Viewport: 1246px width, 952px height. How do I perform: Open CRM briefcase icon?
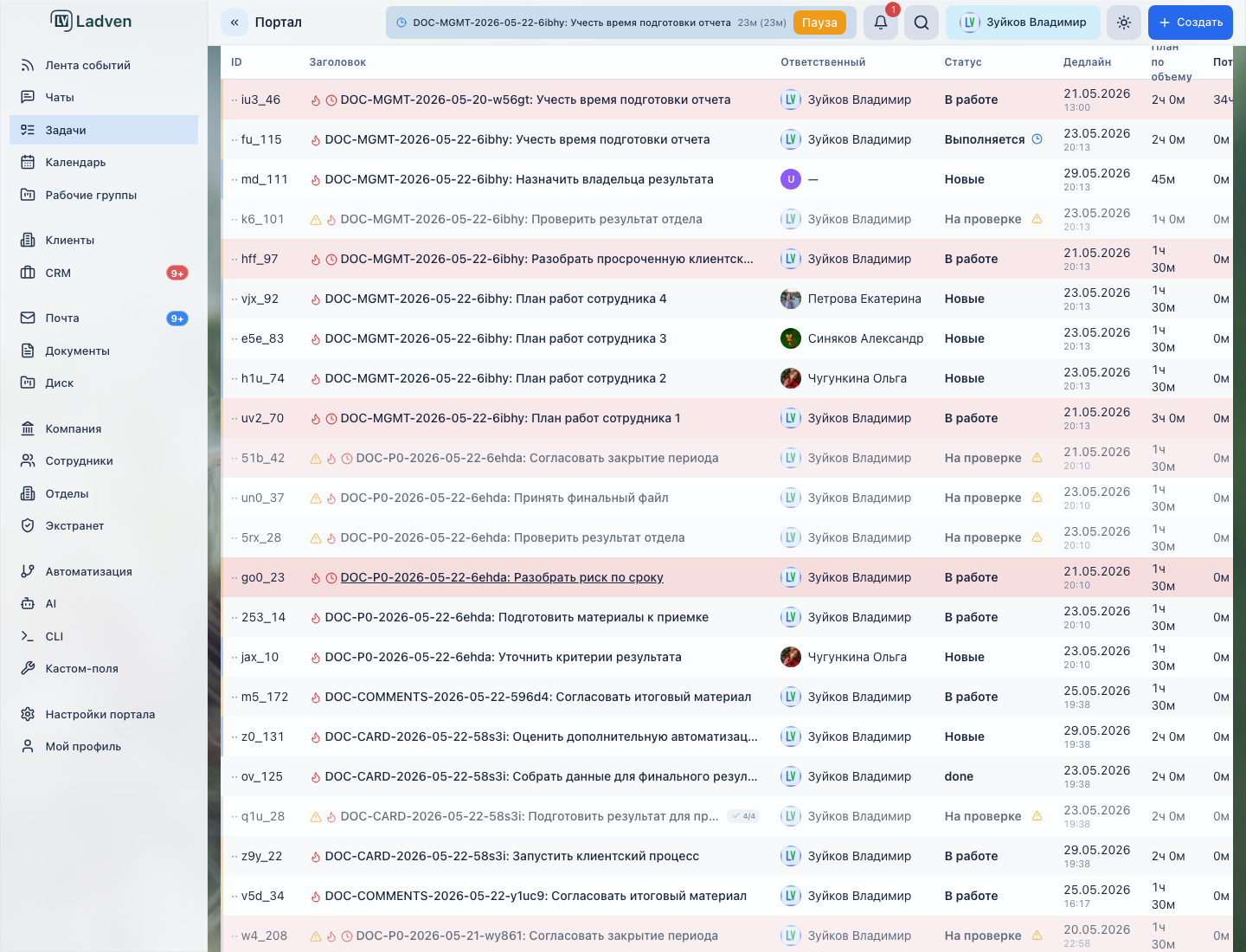[28, 273]
